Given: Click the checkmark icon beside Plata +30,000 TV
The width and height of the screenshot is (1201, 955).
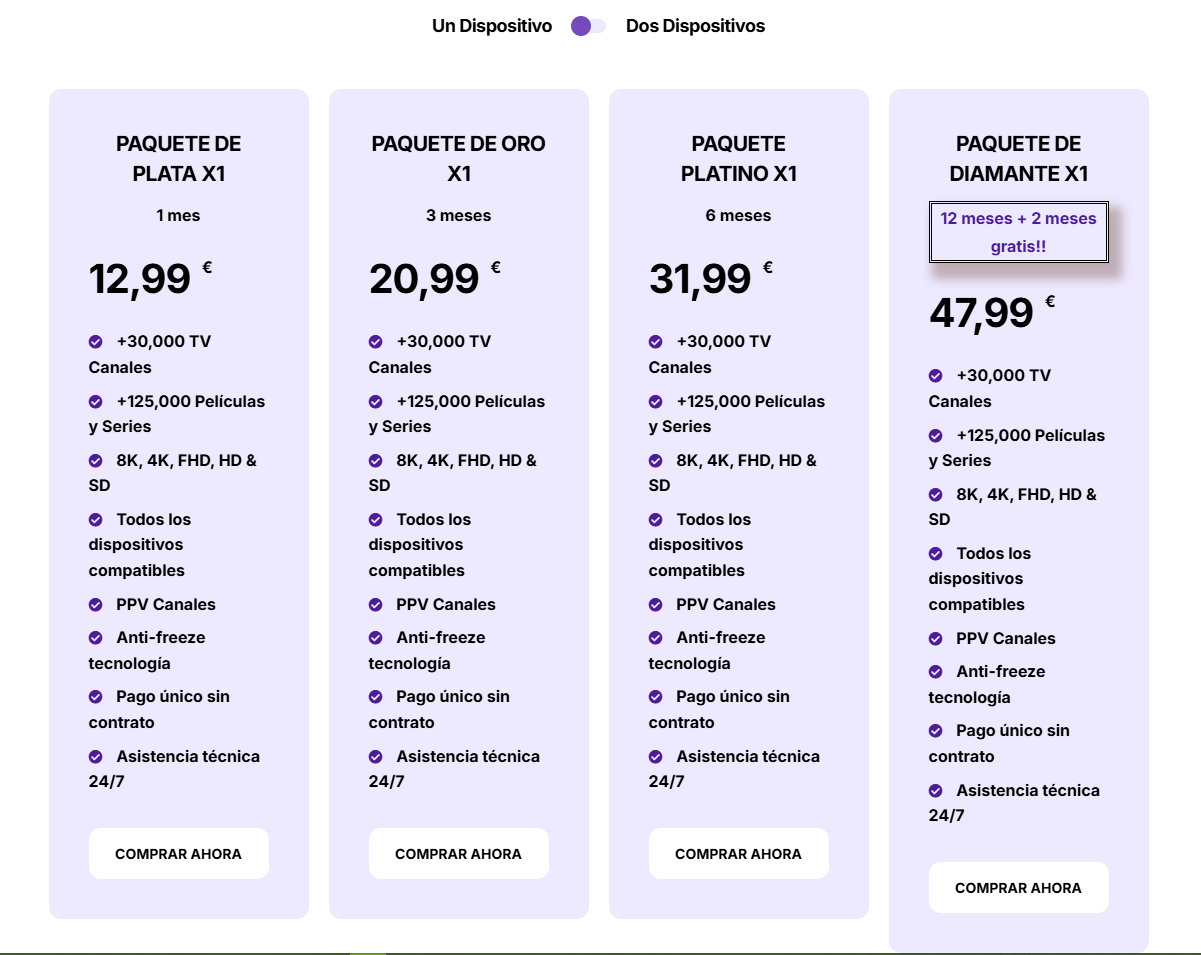Looking at the screenshot, I should click(x=96, y=342).
